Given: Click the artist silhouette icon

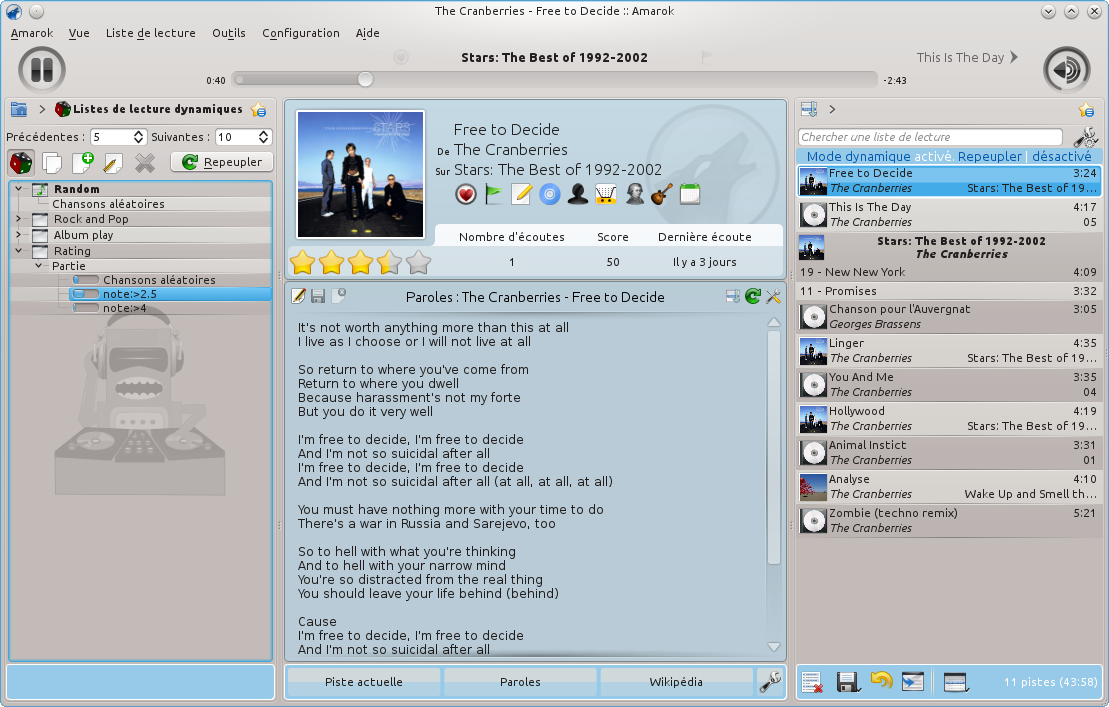Looking at the screenshot, I should coord(578,194).
